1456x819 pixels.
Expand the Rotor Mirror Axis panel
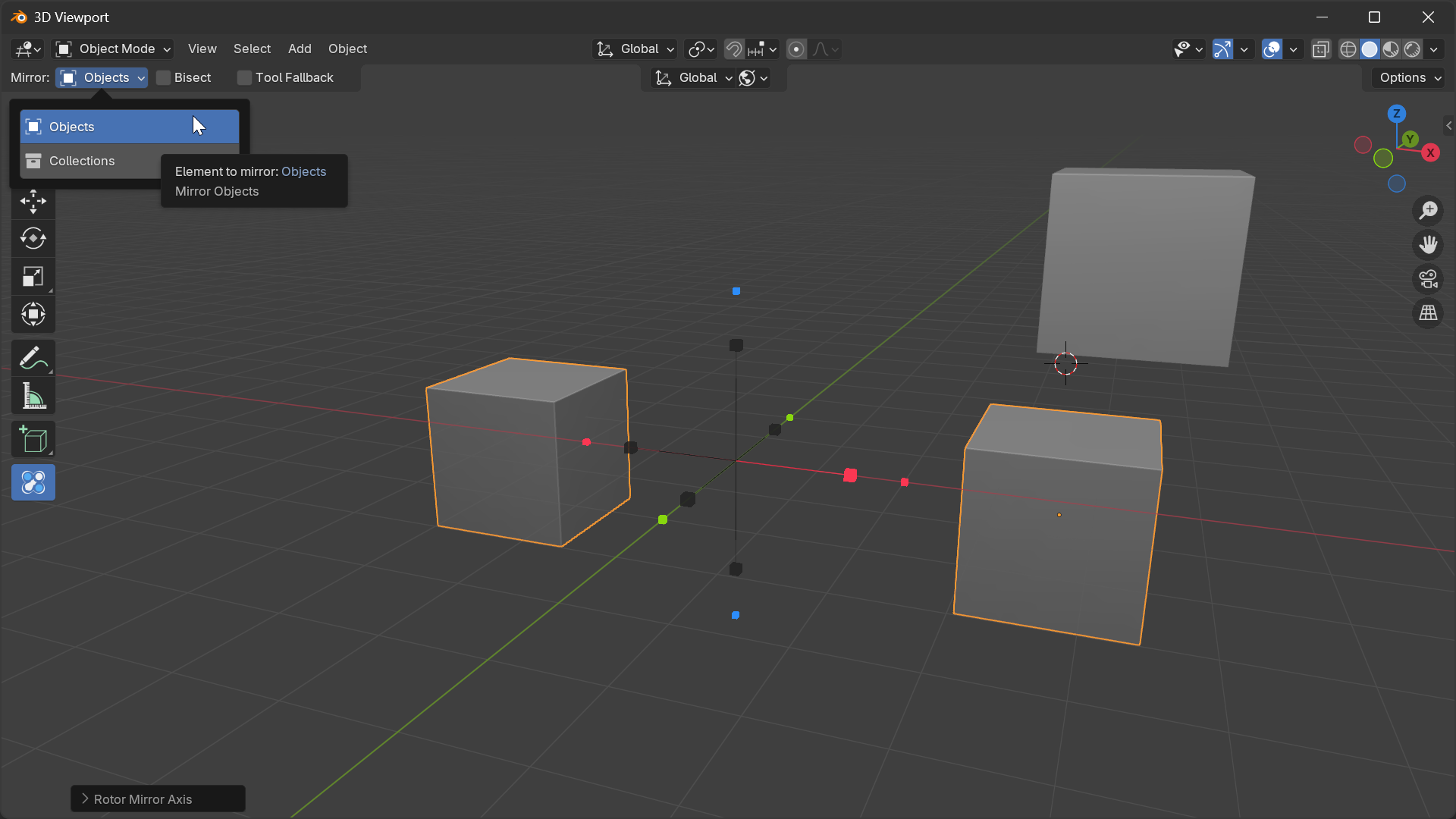point(158,799)
